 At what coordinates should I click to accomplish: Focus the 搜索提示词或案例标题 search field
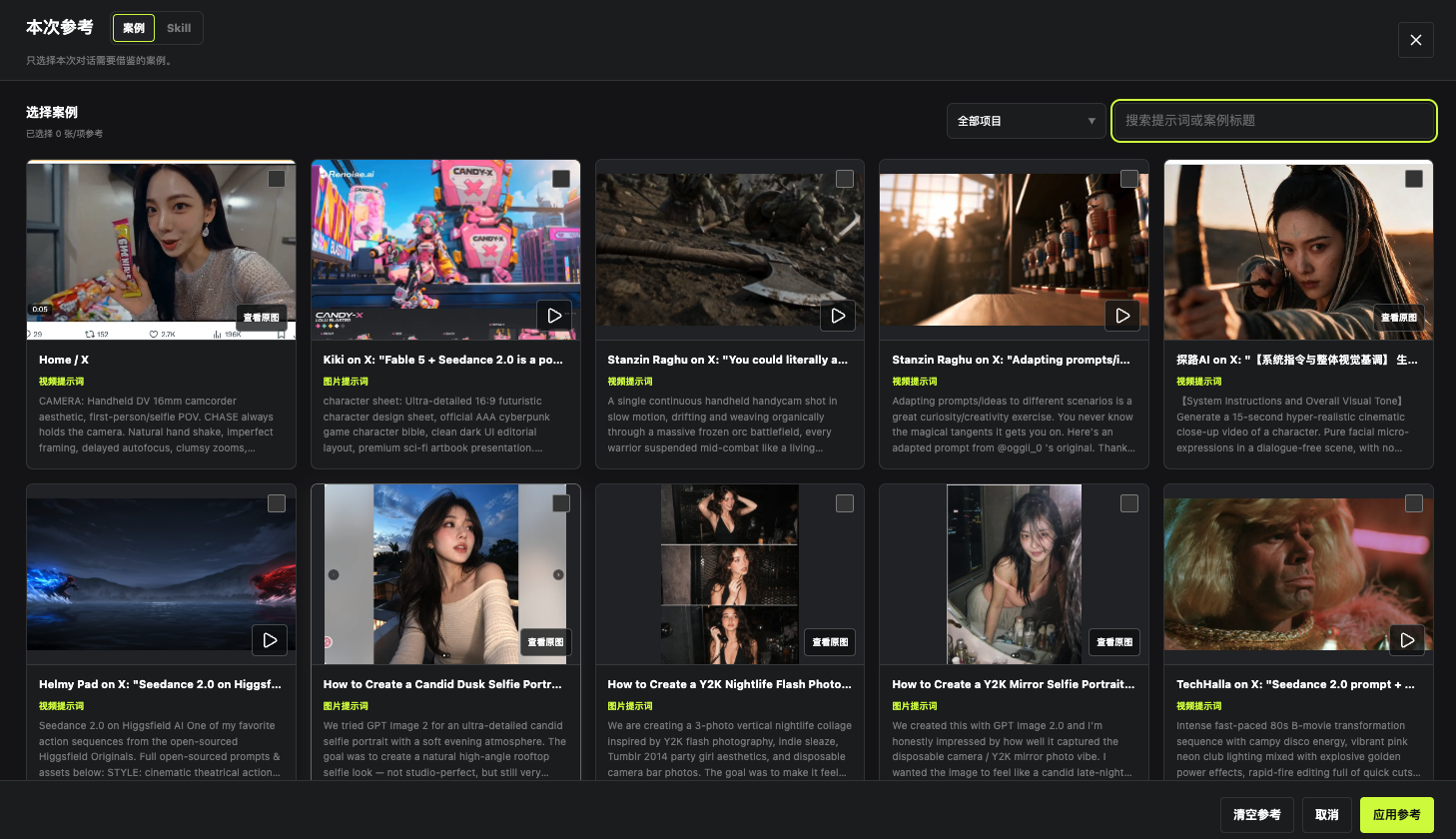point(1274,121)
